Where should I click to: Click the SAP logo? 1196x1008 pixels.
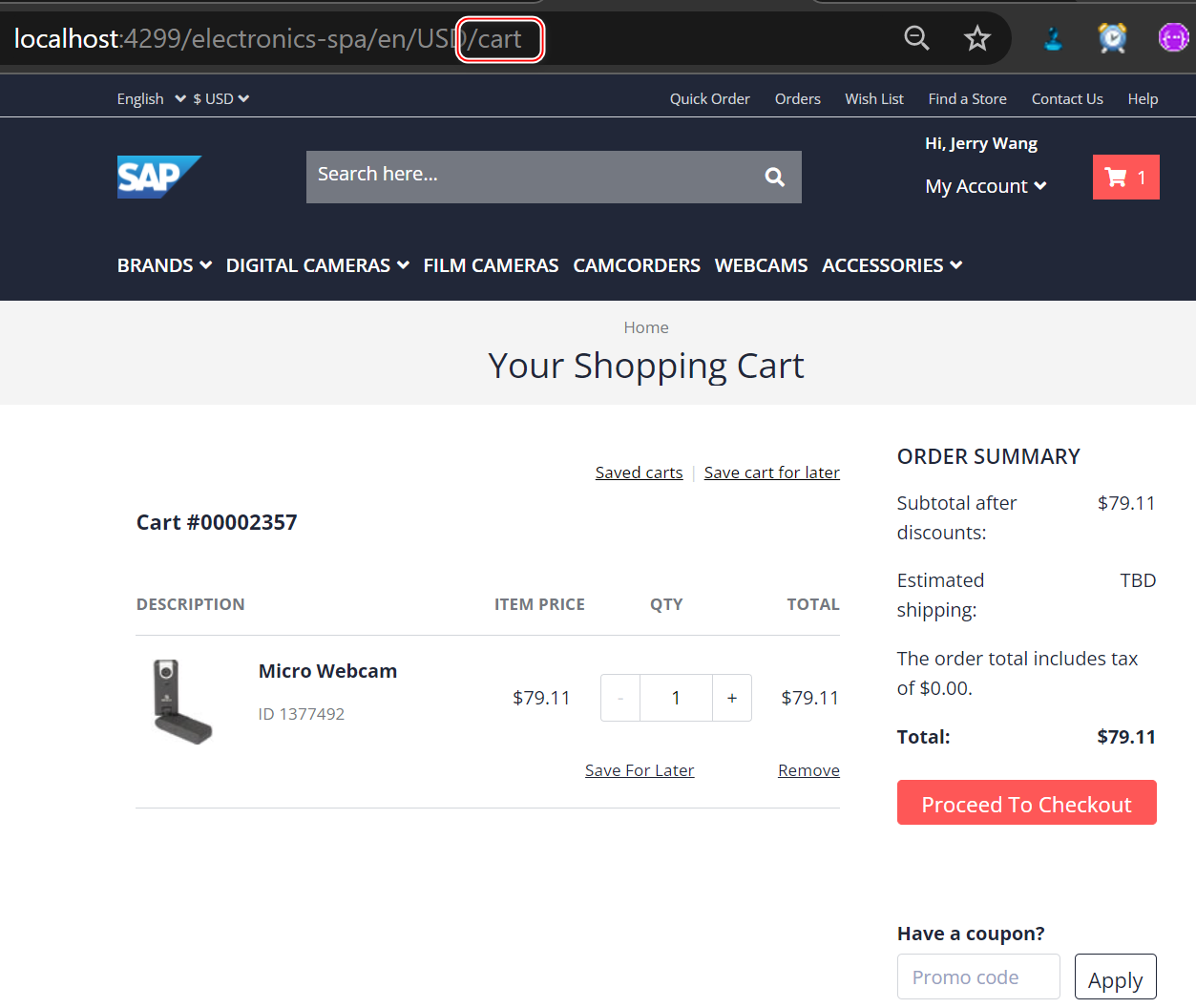pos(159,177)
